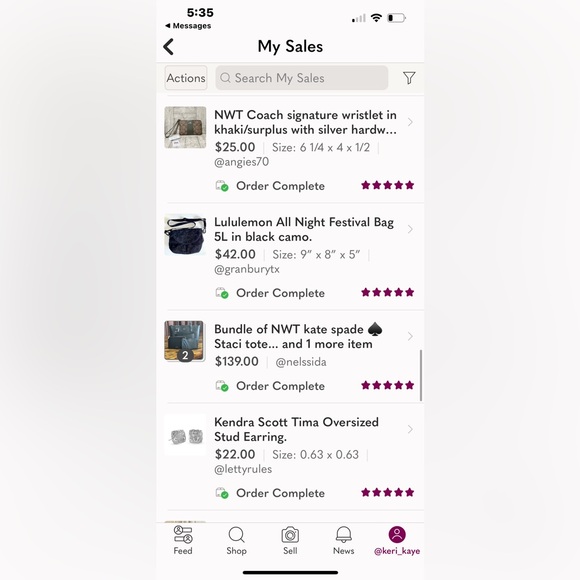Image resolution: width=580 pixels, height=580 pixels.
Task: Tap the five-star rating on Coach order
Action: (x=387, y=185)
